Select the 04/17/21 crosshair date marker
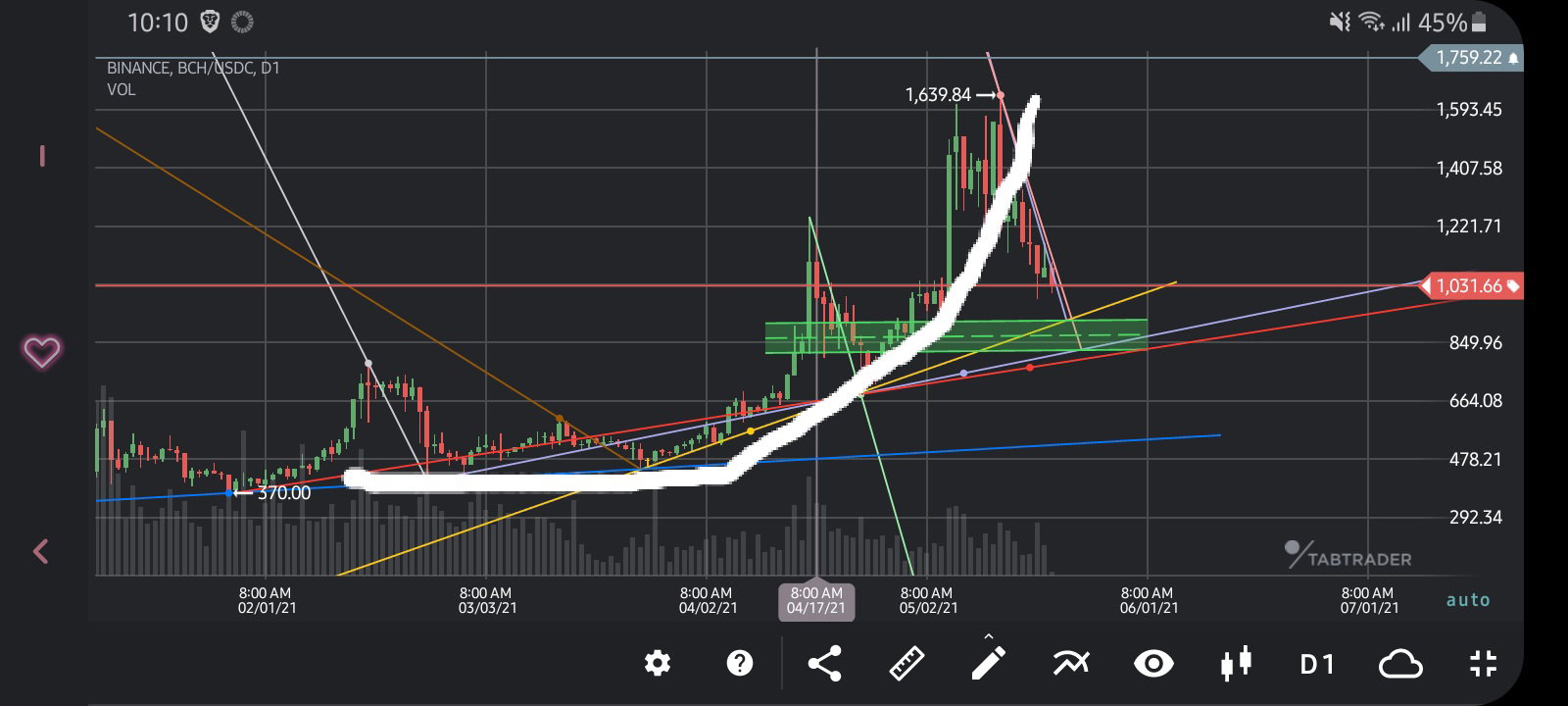Viewport: 1568px width, 706px height. point(816,601)
